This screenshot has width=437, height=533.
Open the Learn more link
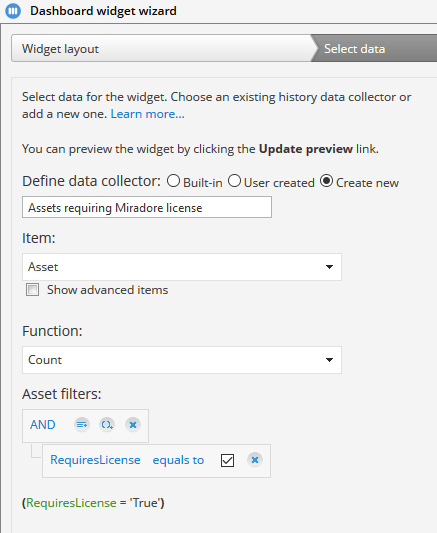click(x=147, y=114)
